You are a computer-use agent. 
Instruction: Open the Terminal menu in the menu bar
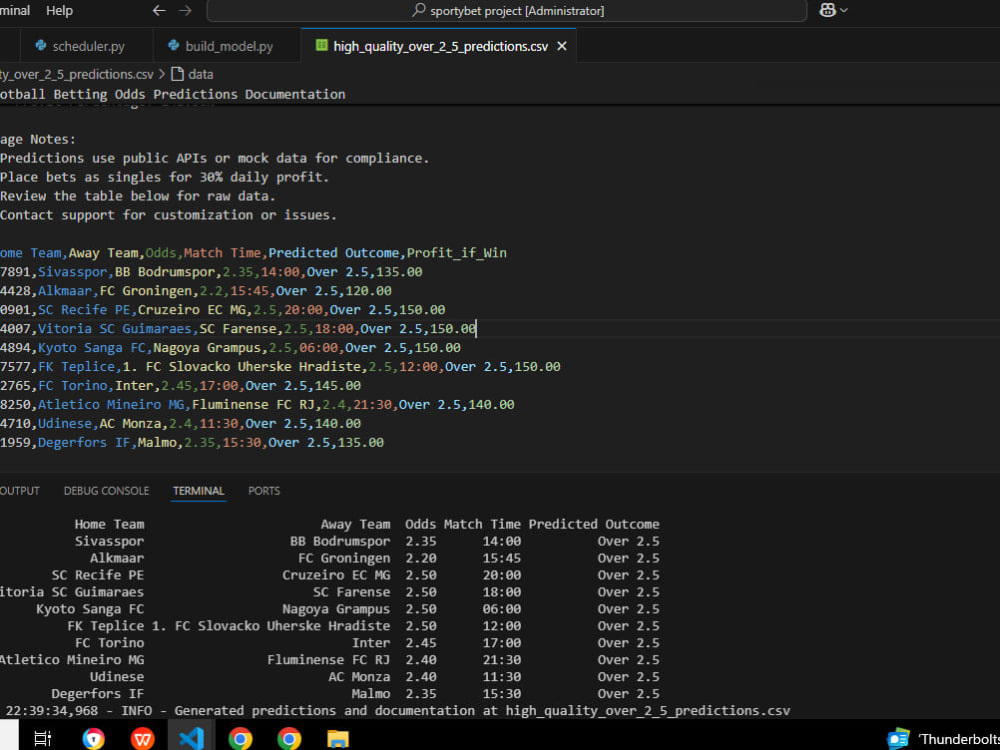(15, 11)
